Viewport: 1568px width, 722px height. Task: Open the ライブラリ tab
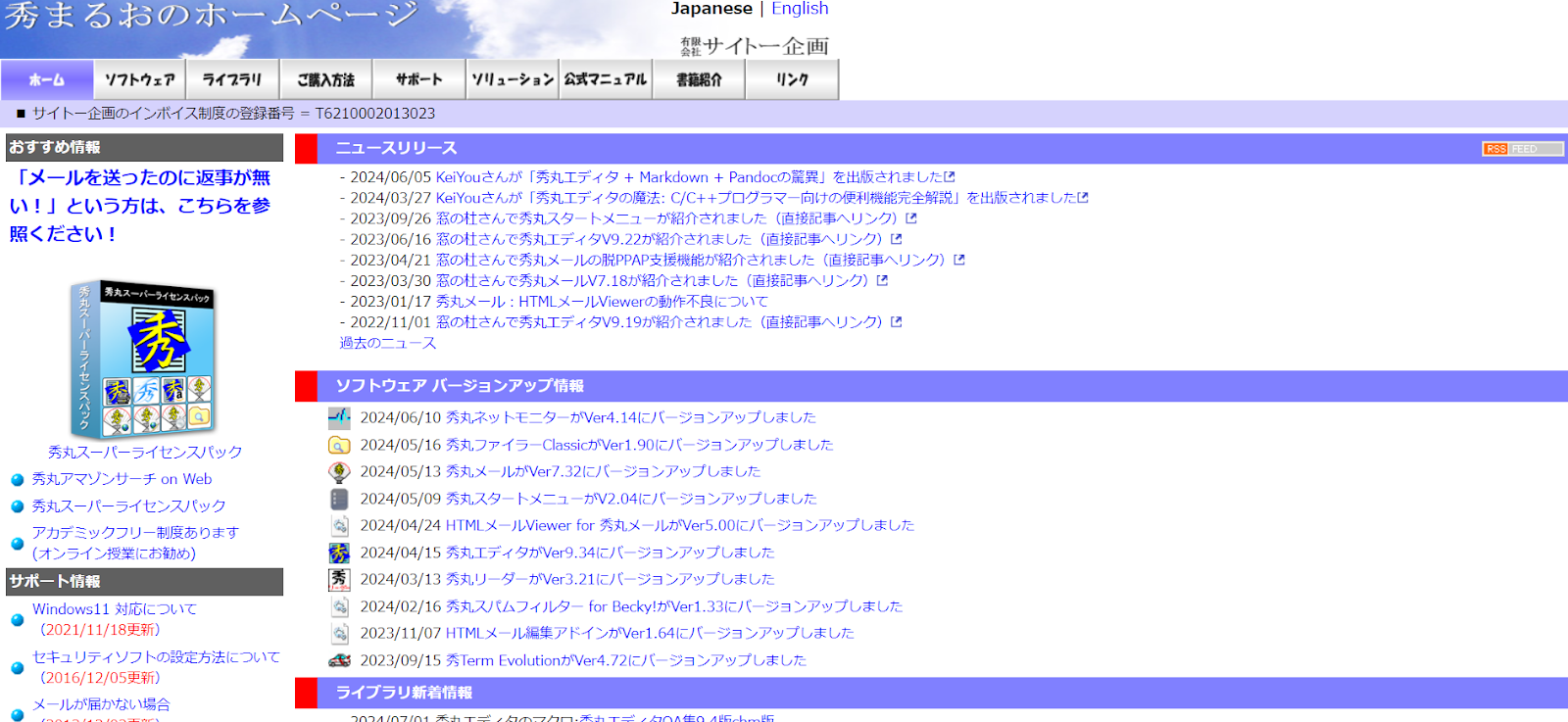coord(233,79)
